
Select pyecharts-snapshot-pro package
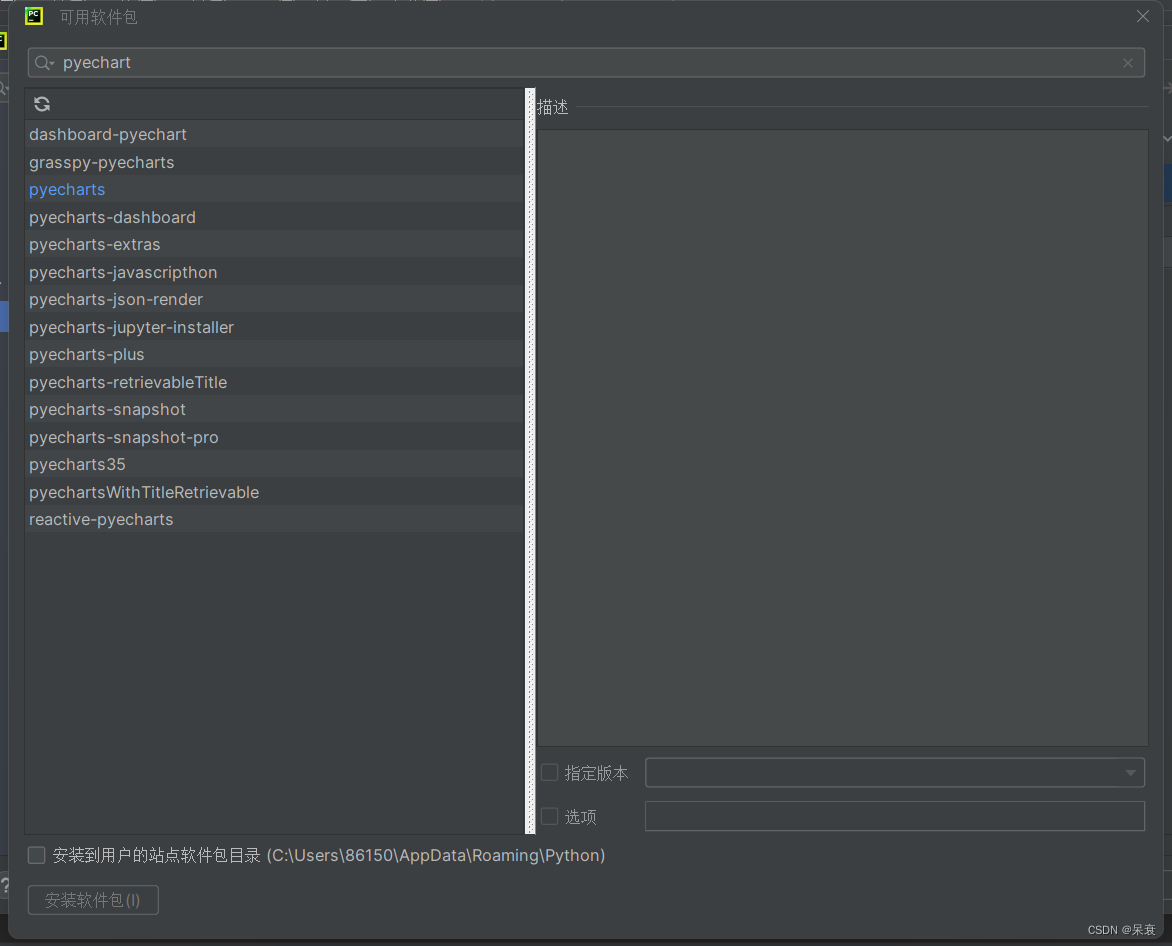(x=274, y=437)
